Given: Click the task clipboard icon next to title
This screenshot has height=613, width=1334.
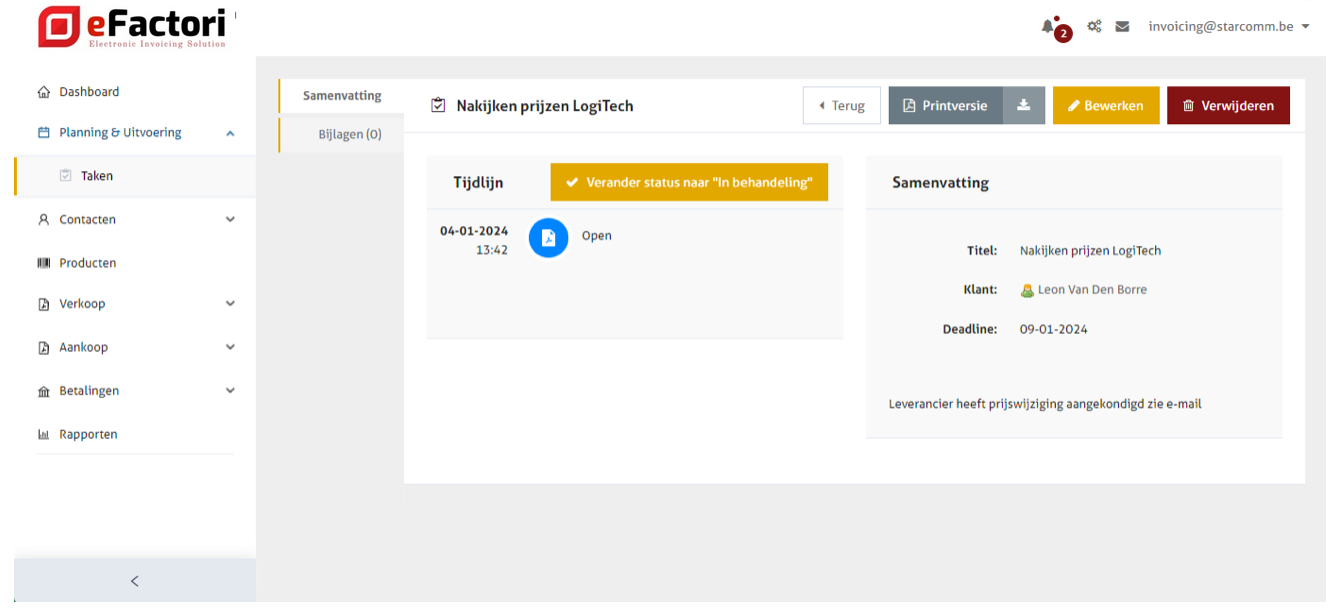Looking at the screenshot, I should (438, 106).
